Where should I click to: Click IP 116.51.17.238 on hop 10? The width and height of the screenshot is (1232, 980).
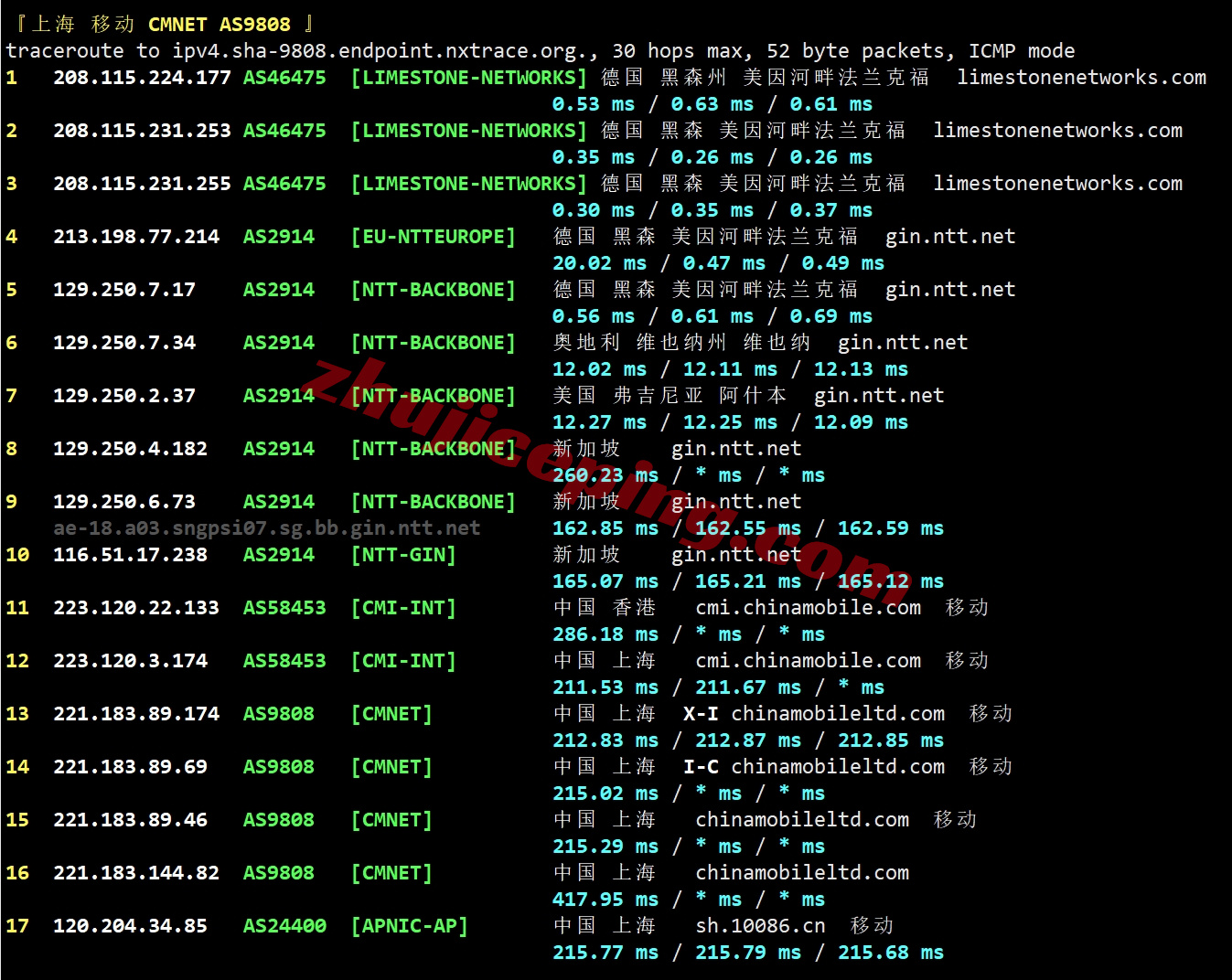(130, 555)
